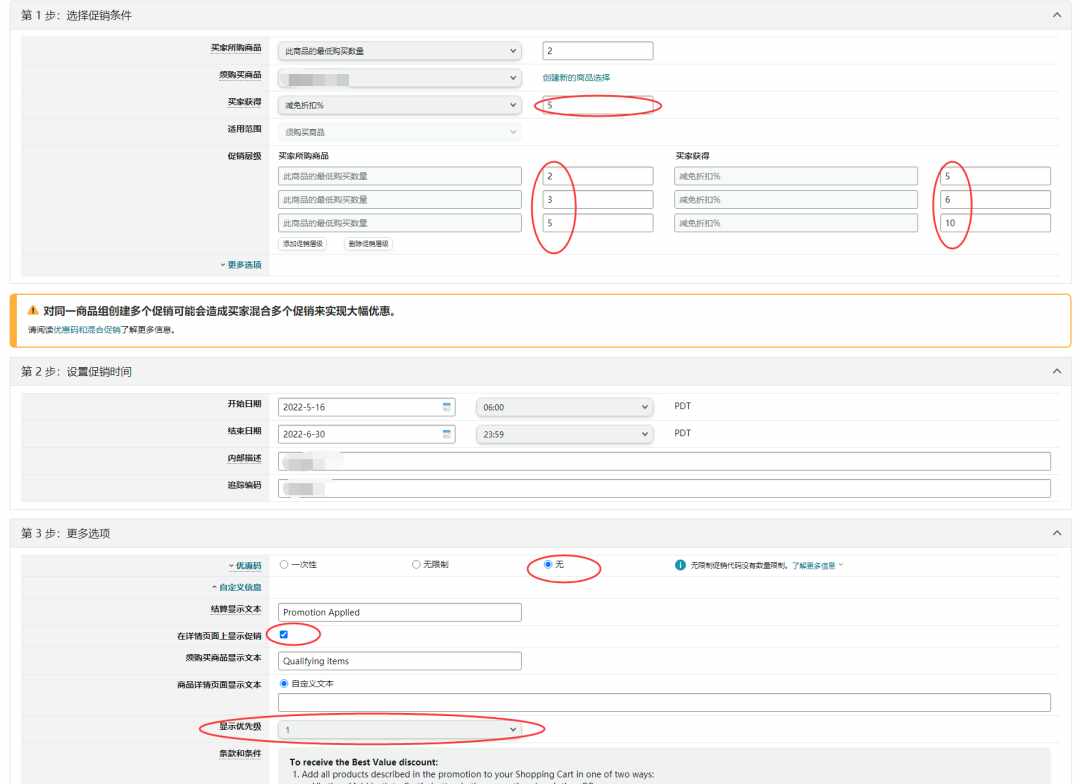Click the 添加促销层级 button

pyautogui.click(x=303, y=244)
